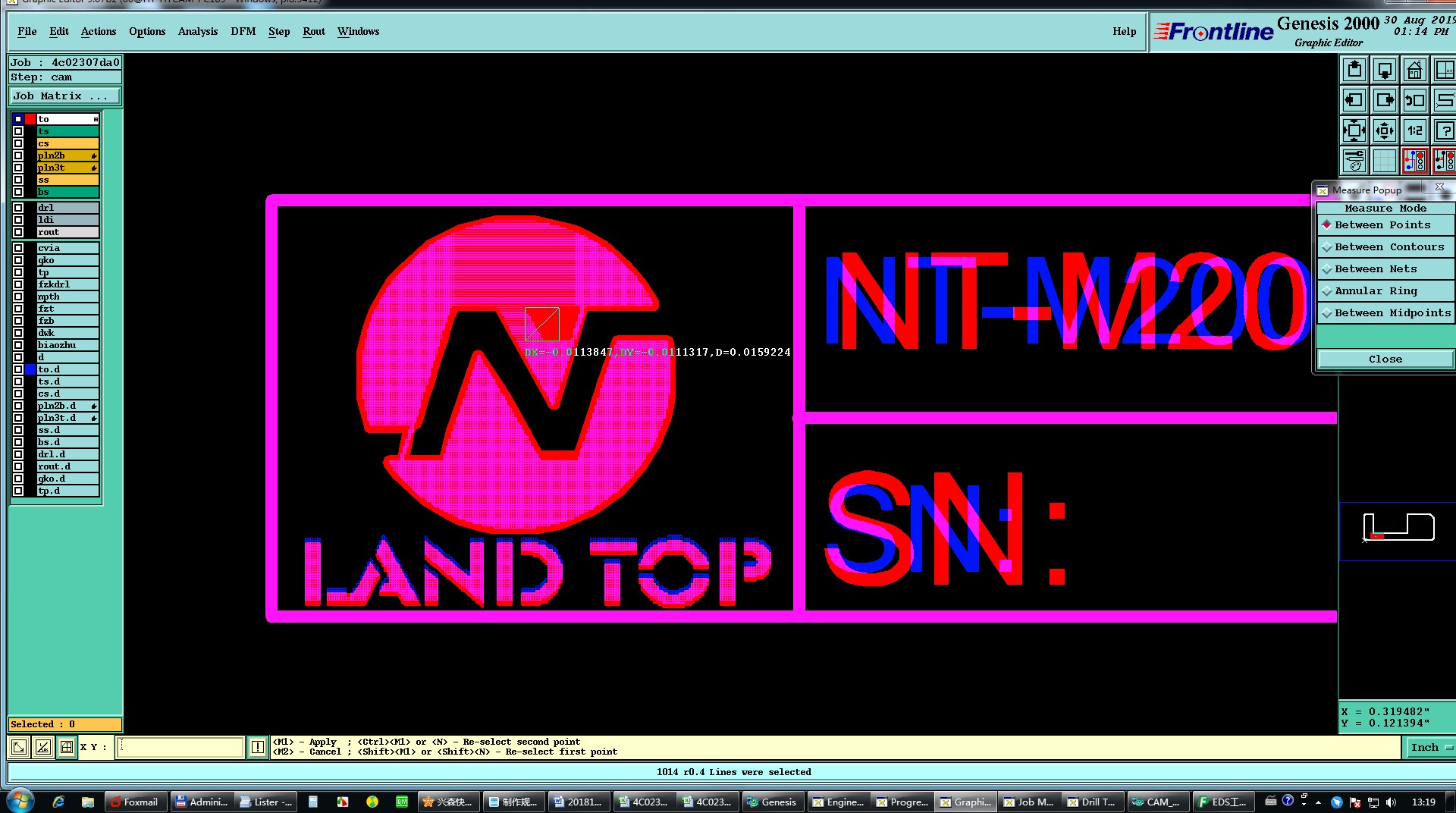Screen dimensions: 1456x813
Task: Toggle visibility checkbox for layer biaozhu
Action: (18, 345)
